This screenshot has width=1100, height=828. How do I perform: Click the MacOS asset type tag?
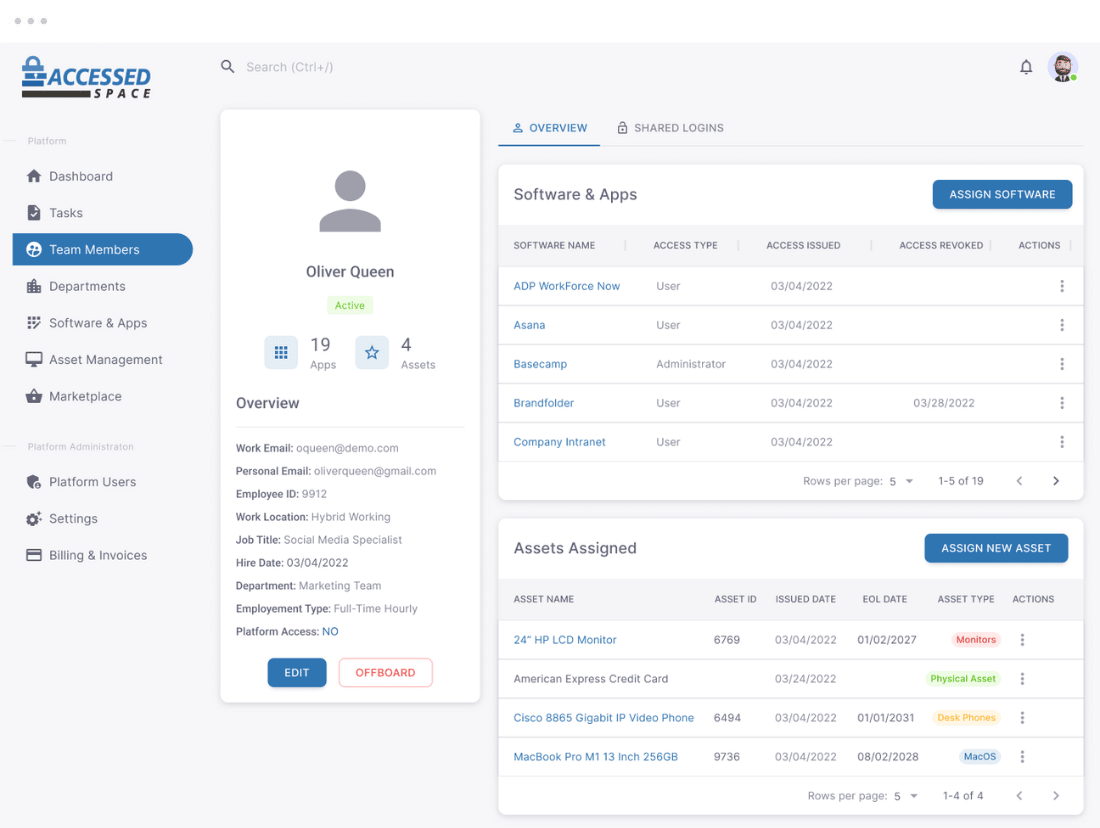pos(979,756)
